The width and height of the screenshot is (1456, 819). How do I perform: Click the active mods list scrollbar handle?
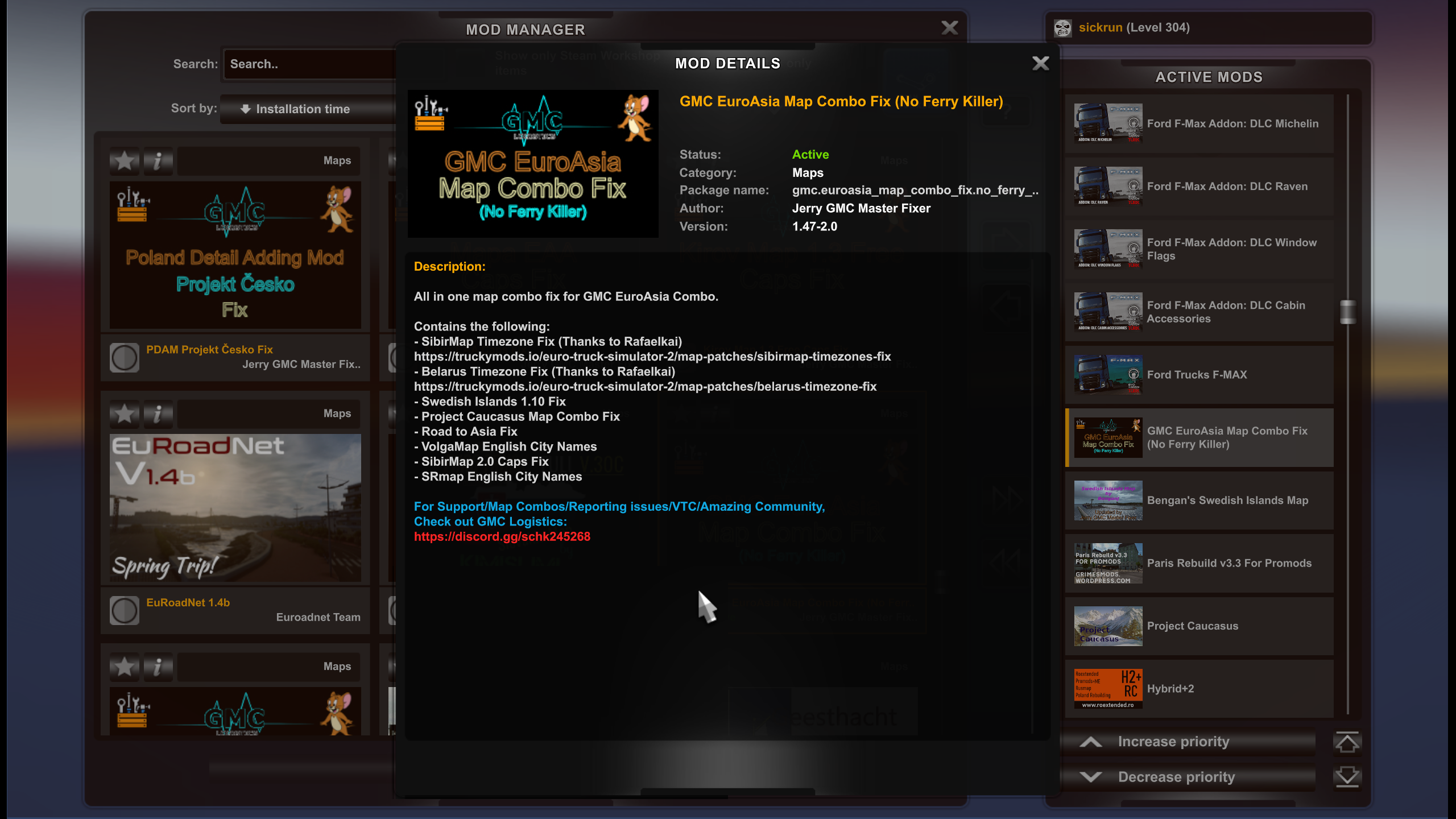tap(1347, 312)
